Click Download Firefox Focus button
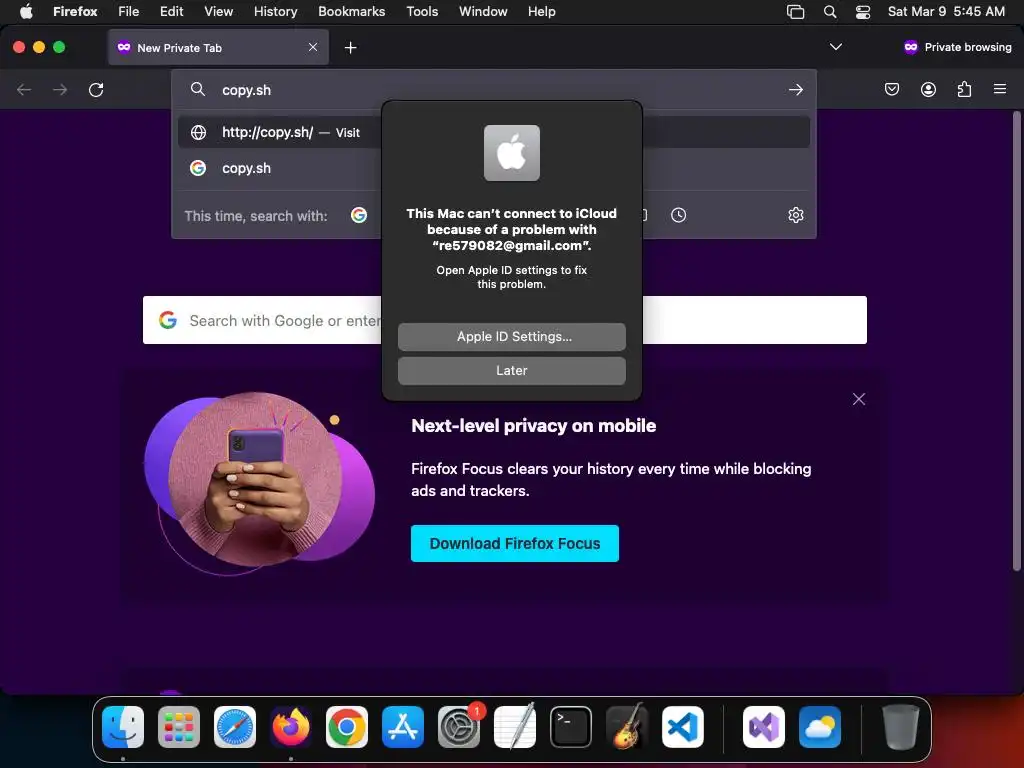 (x=515, y=543)
